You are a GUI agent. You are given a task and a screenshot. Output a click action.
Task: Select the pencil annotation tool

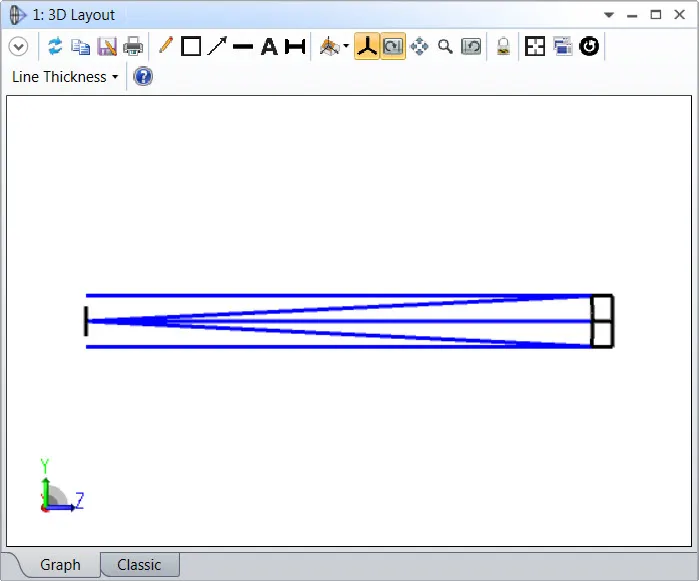pos(166,46)
